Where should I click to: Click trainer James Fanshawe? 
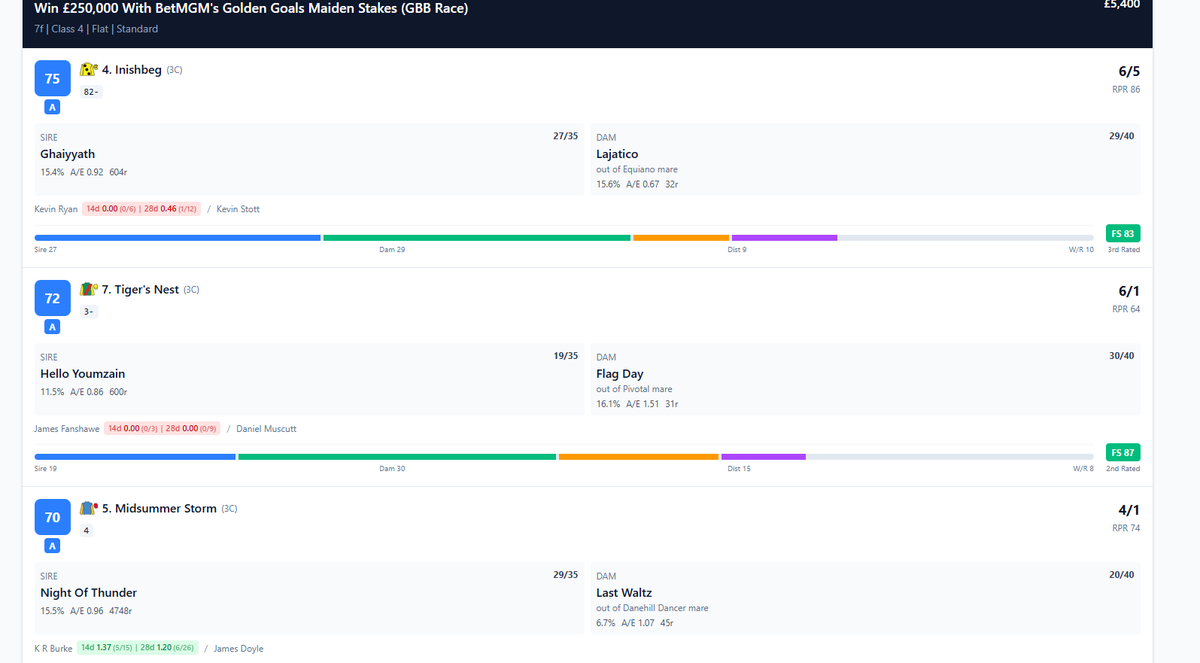tap(66, 428)
